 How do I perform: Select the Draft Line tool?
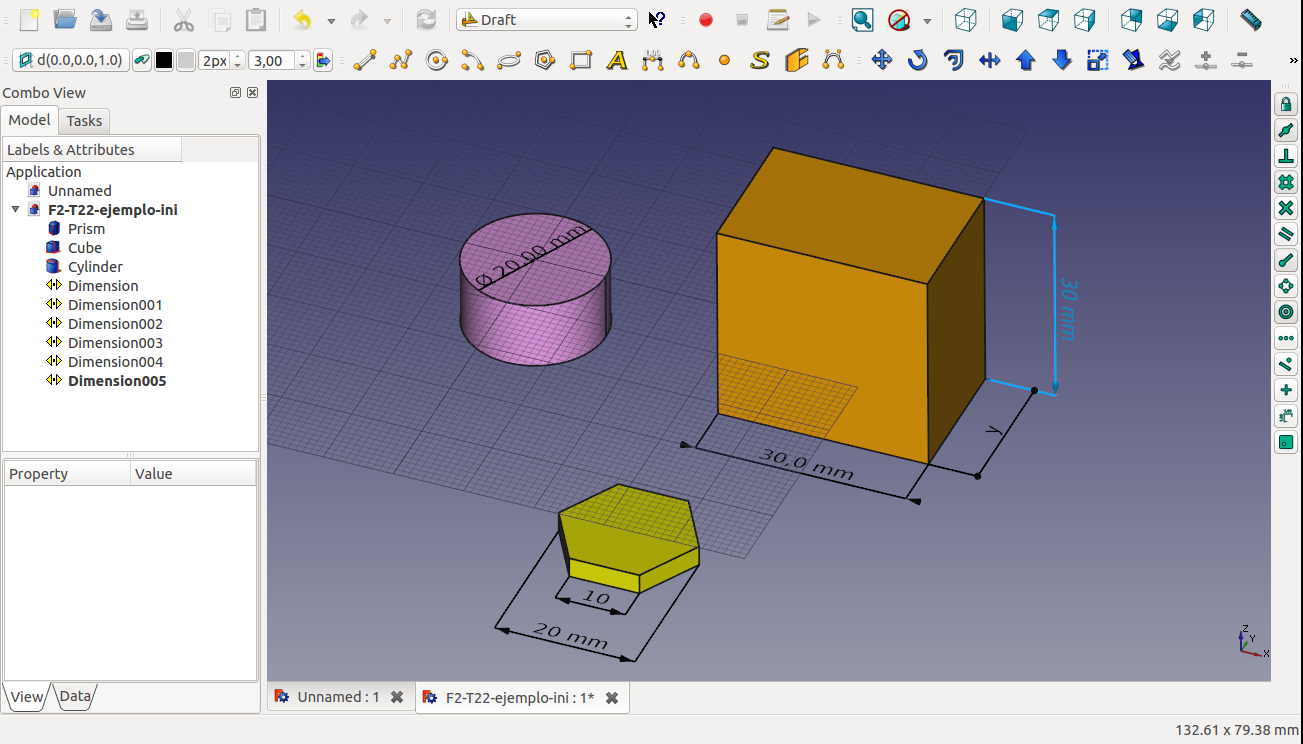(365, 61)
